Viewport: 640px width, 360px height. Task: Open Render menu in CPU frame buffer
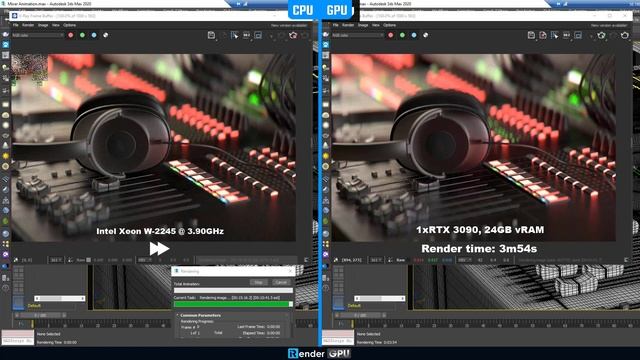coord(28,25)
